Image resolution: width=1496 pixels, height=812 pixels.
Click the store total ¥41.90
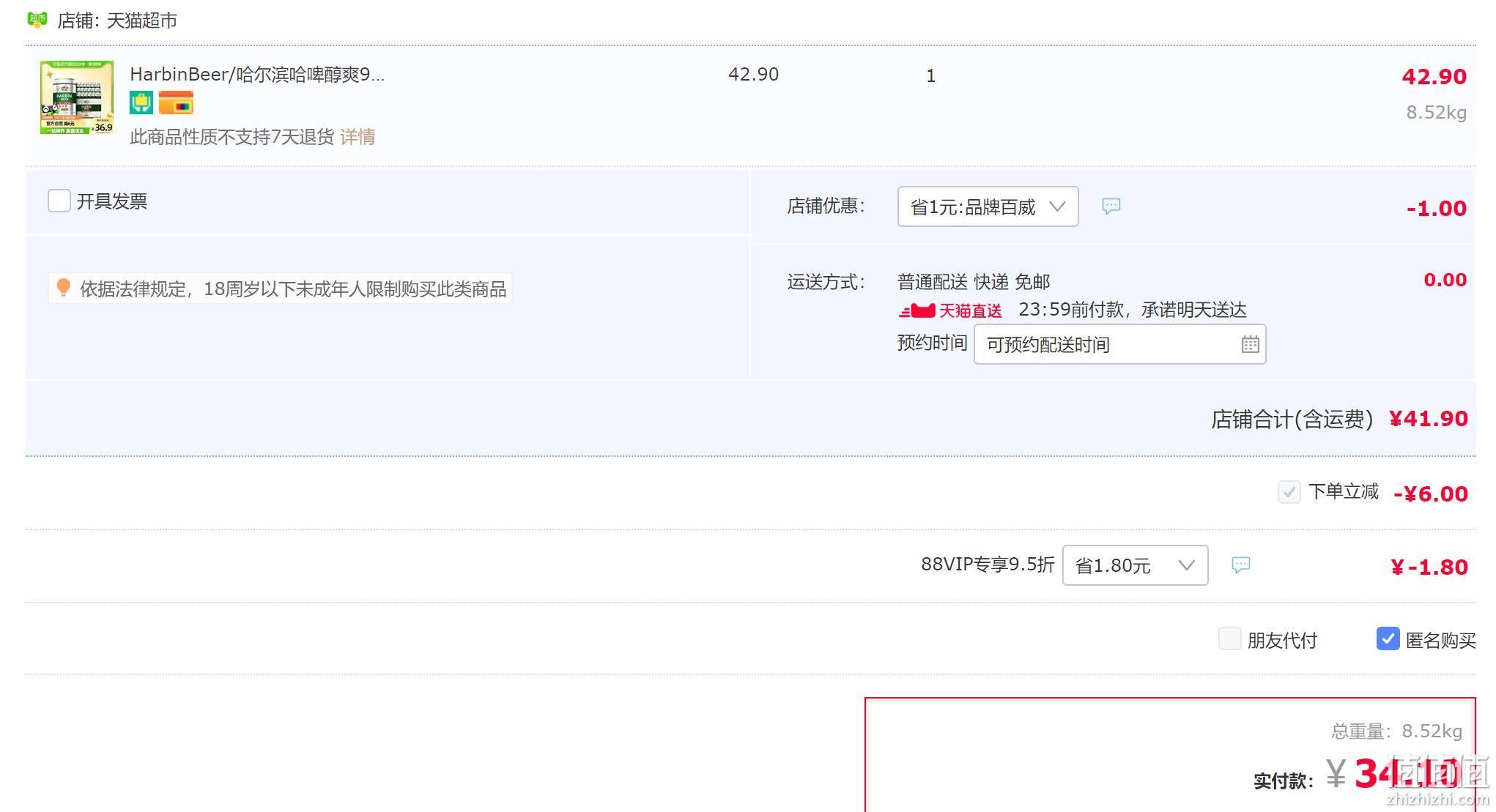(1429, 419)
